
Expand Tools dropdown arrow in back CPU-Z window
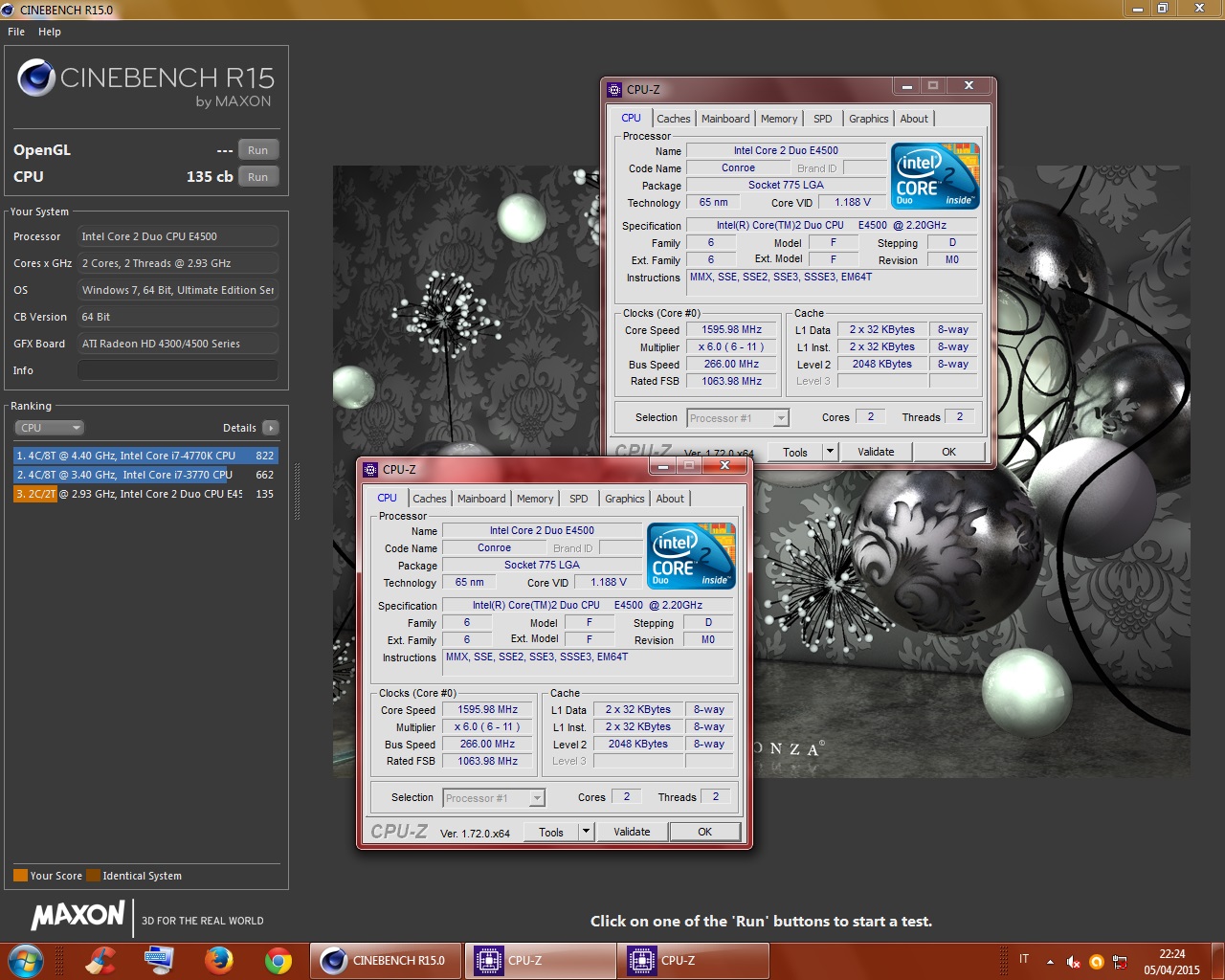click(x=830, y=453)
